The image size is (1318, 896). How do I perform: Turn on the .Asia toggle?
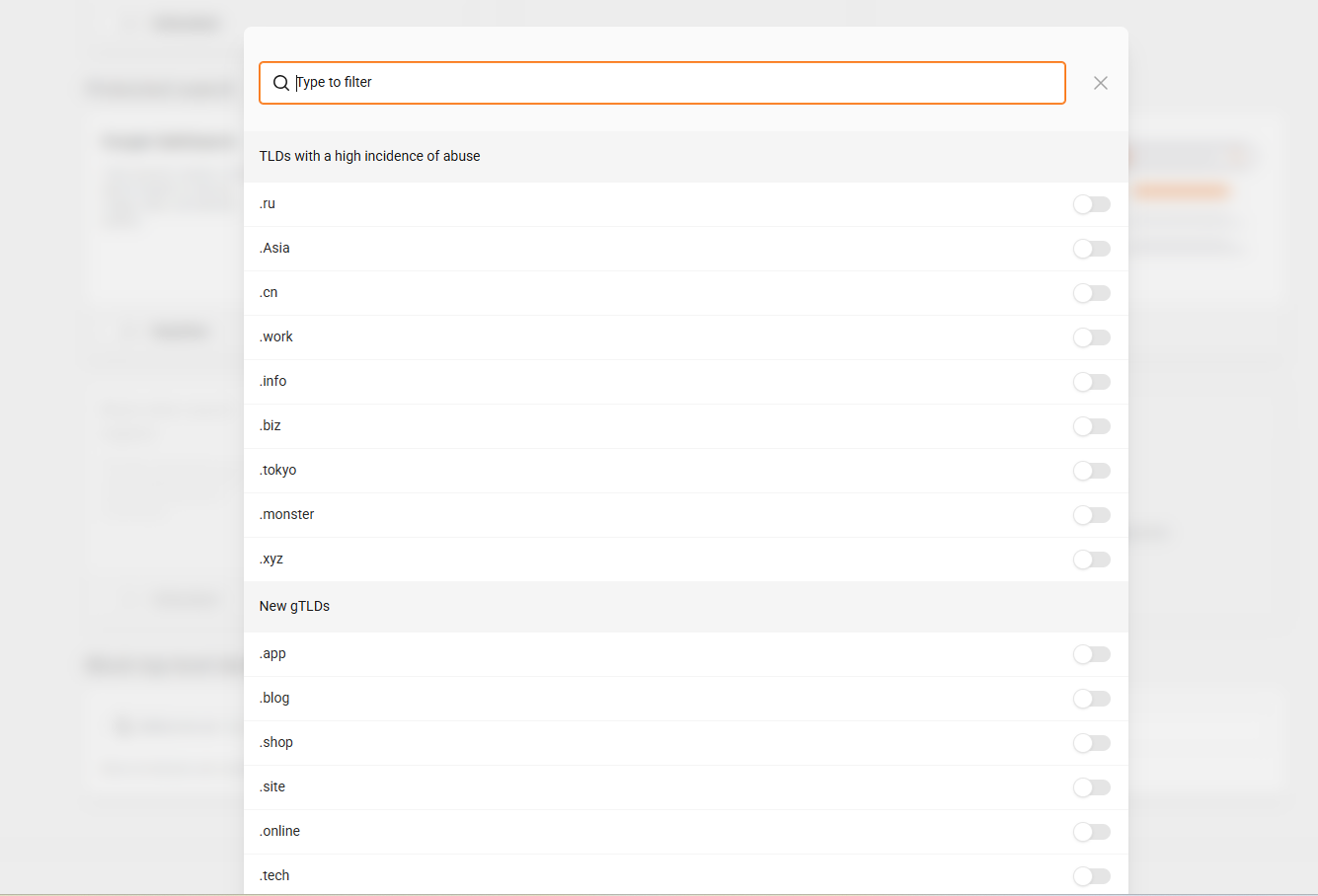click(1091, 249)
